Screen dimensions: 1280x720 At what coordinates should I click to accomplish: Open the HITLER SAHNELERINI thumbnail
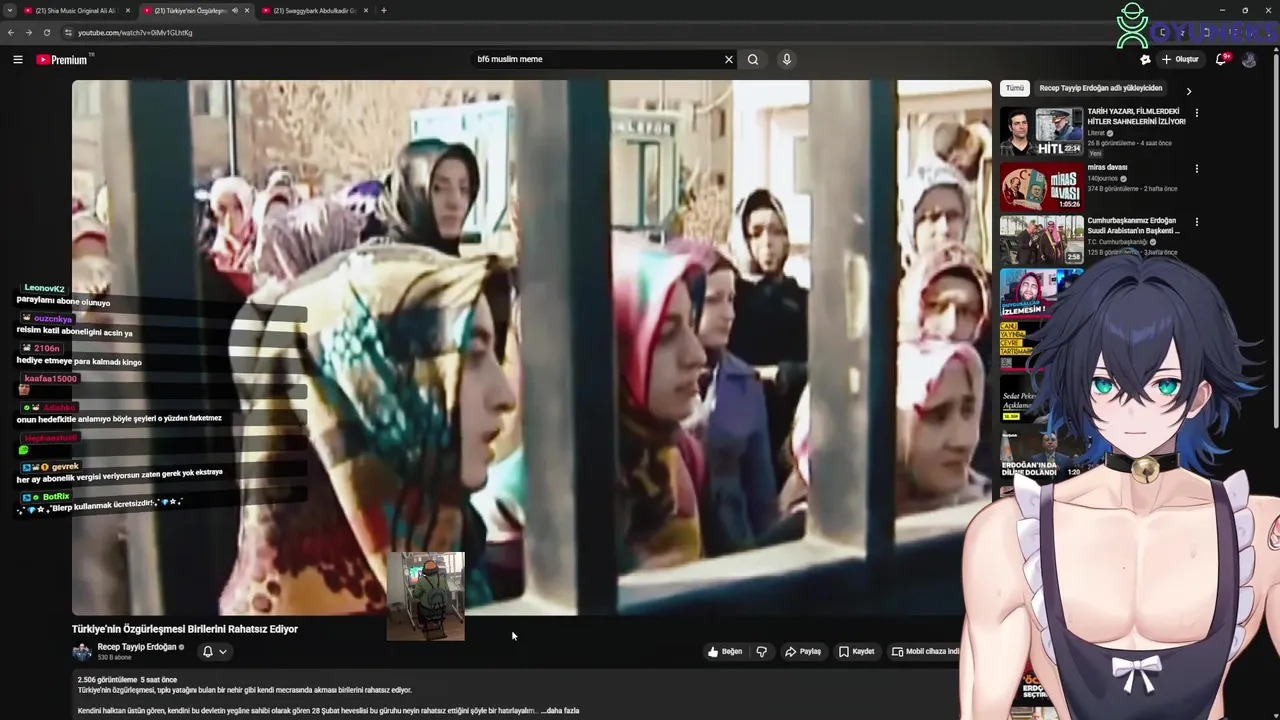point(1042,132)
